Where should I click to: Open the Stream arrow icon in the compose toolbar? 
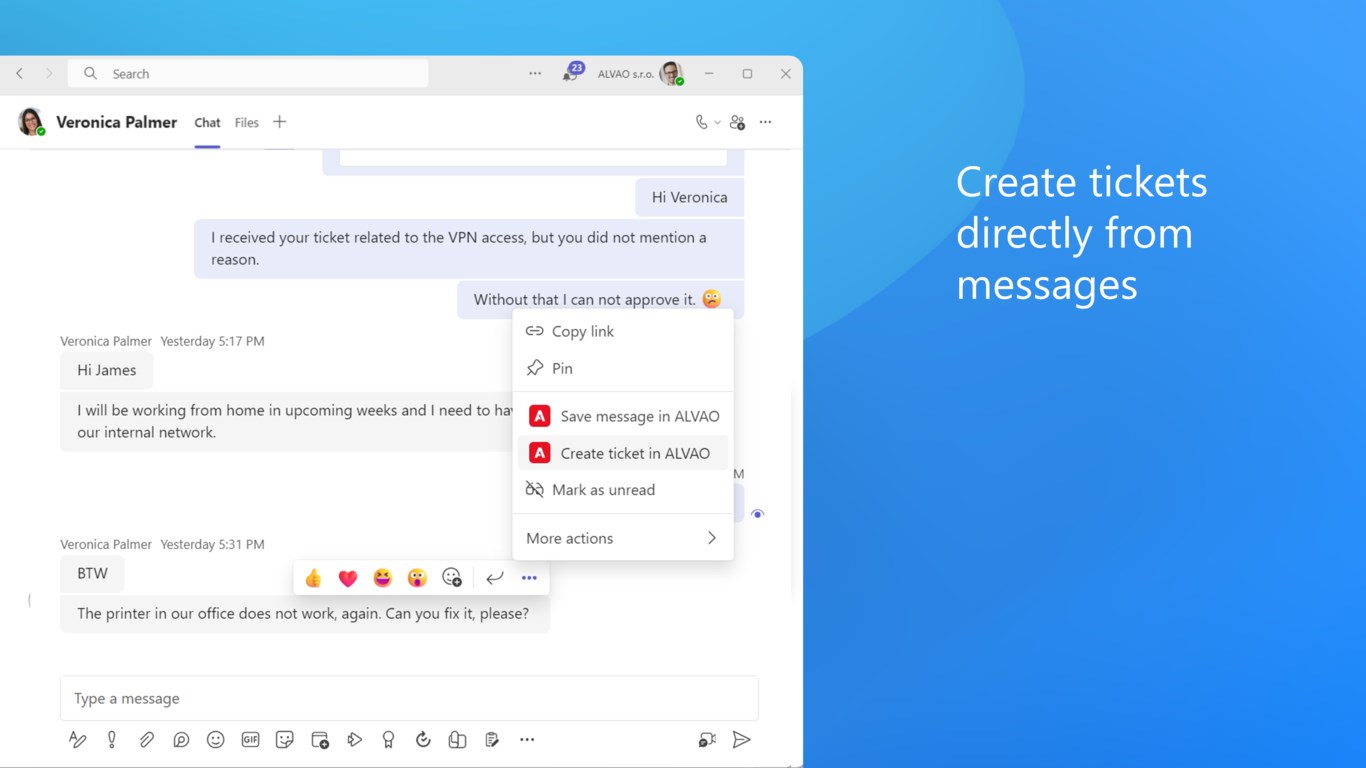tap(354, 740)
